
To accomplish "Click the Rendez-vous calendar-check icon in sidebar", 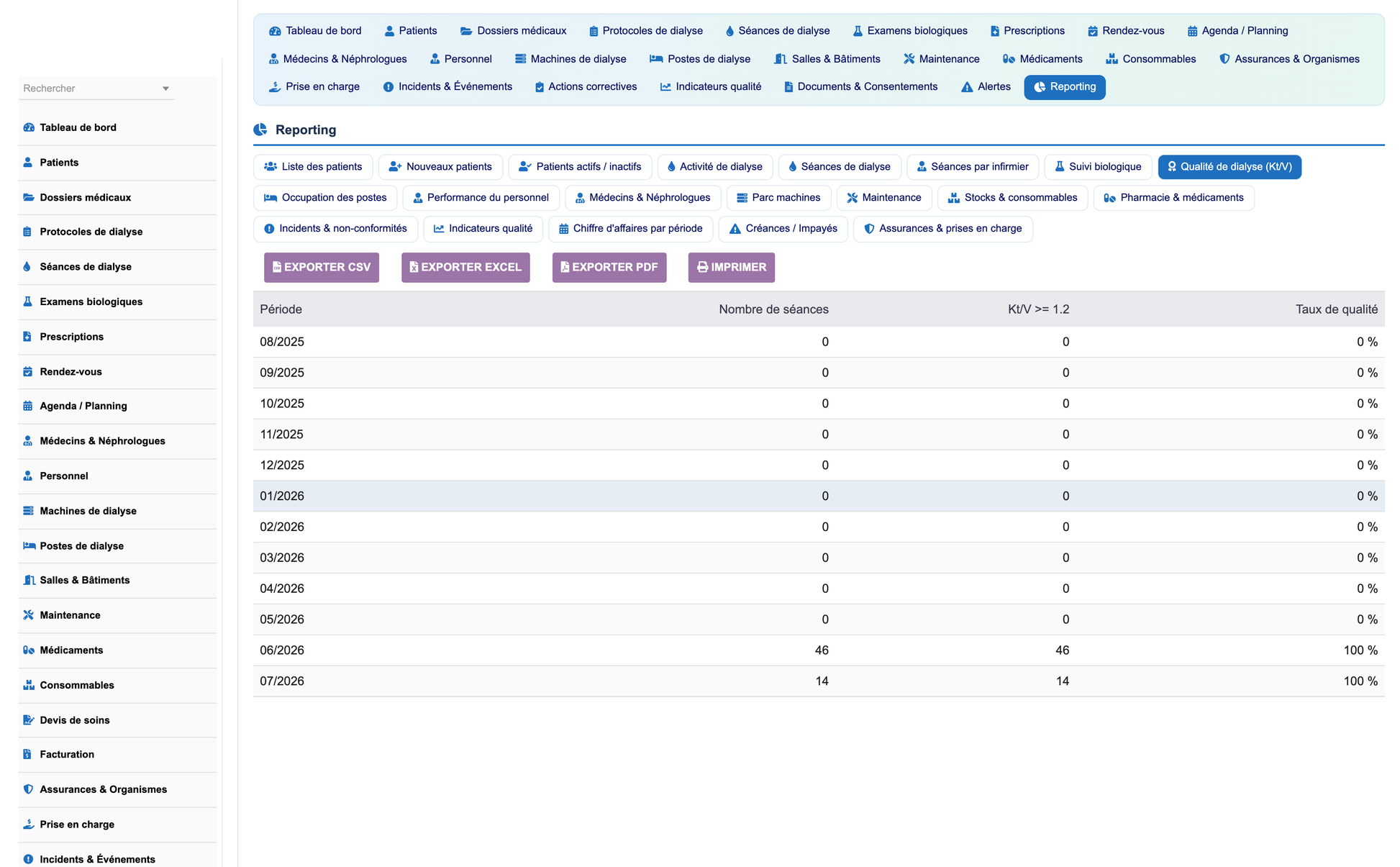I will (28, 372).
